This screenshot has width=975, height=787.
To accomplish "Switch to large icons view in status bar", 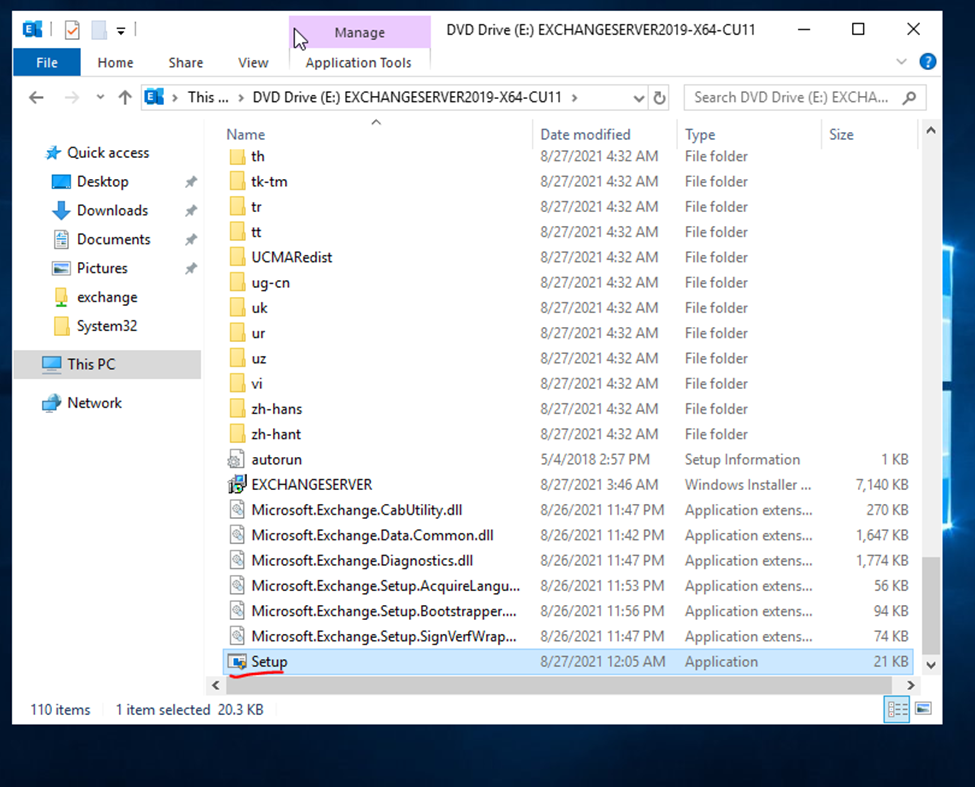I will [x=922, y=709].
